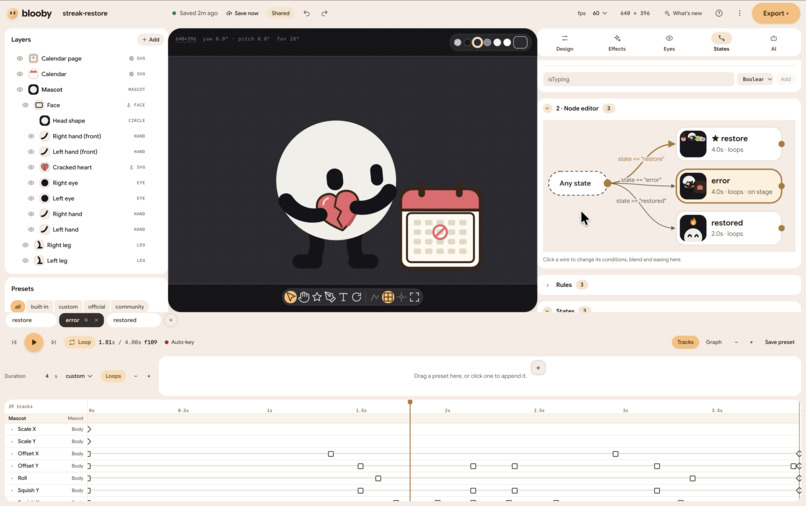
Task: Click the Shared button
Action: 280,13
